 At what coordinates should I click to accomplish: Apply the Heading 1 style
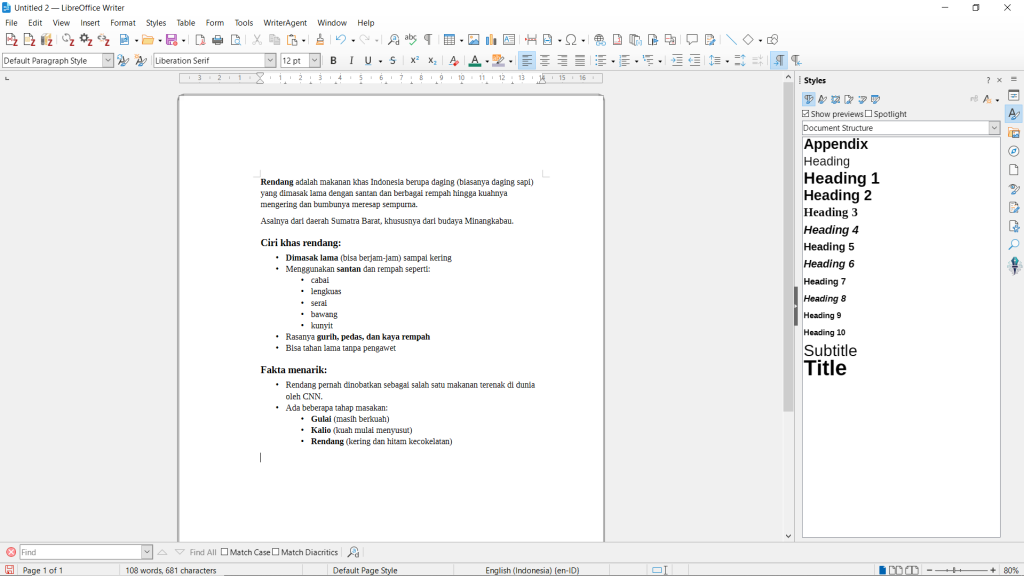tap(841, 178)
